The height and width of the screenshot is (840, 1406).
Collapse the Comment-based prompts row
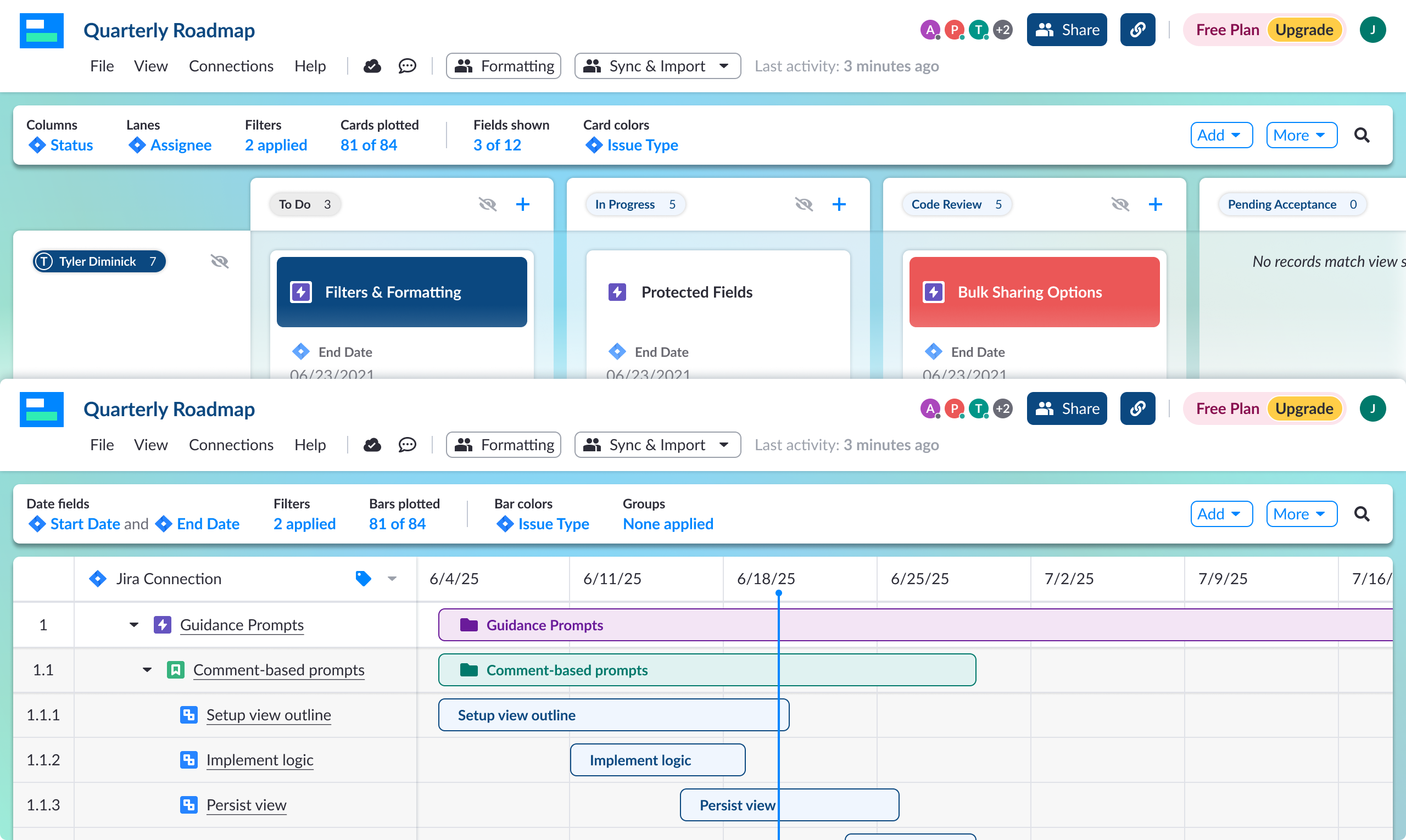tap(147, 670)
